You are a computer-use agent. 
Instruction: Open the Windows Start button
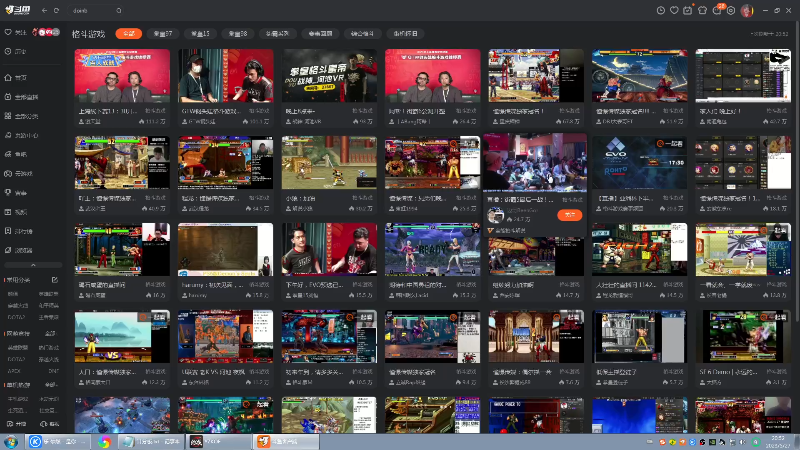tap(11, 441)
